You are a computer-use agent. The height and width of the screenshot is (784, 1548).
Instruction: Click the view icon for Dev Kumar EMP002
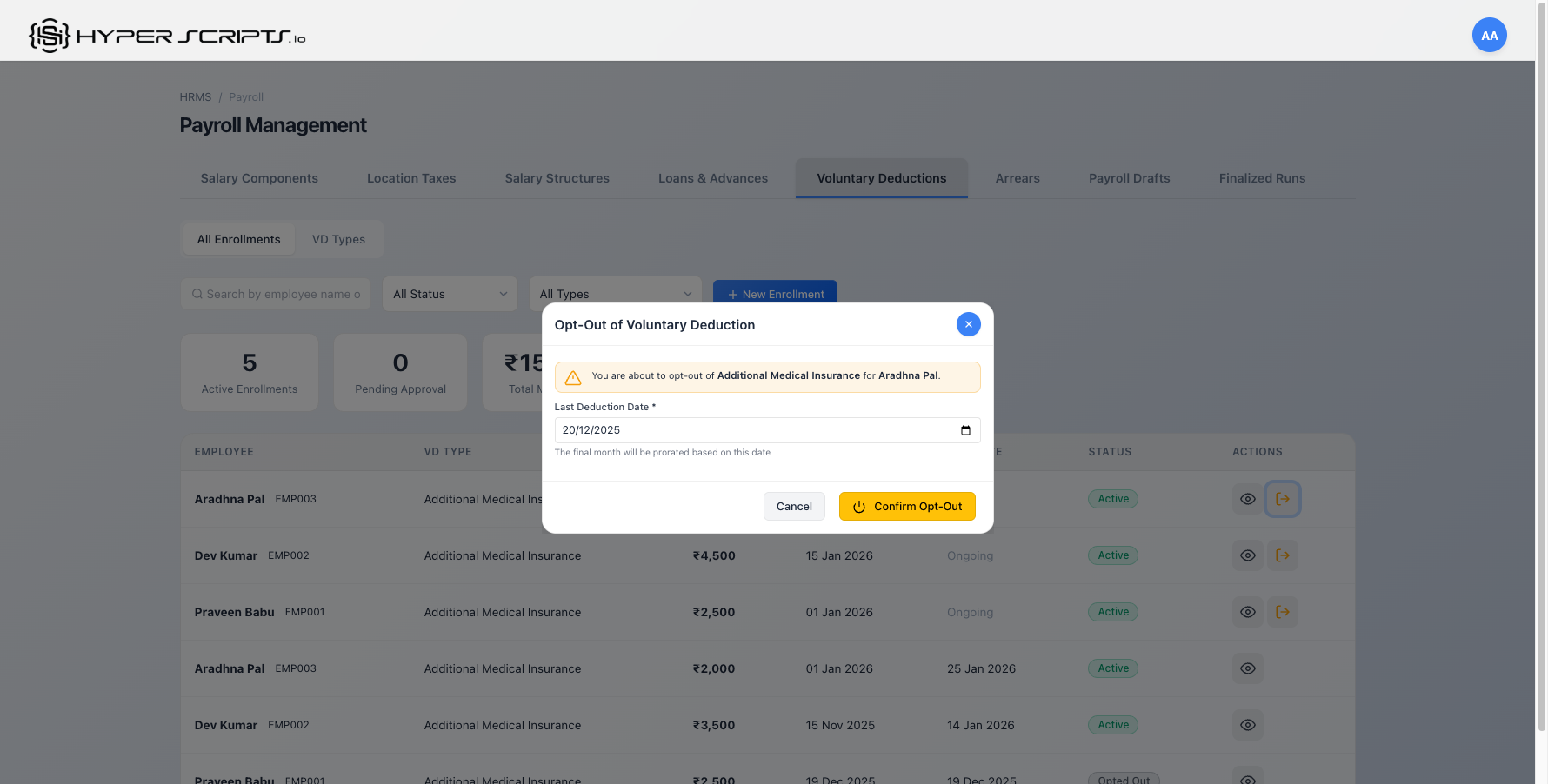tap(1248, 555)
